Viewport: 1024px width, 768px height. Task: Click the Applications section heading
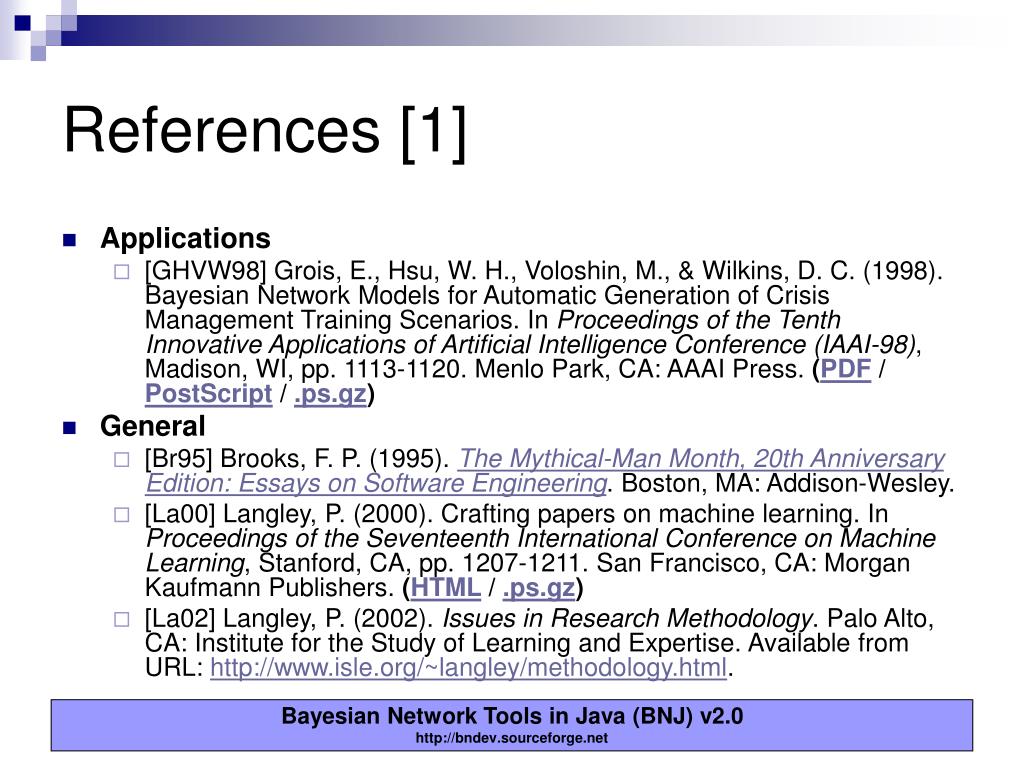(185, 238)
